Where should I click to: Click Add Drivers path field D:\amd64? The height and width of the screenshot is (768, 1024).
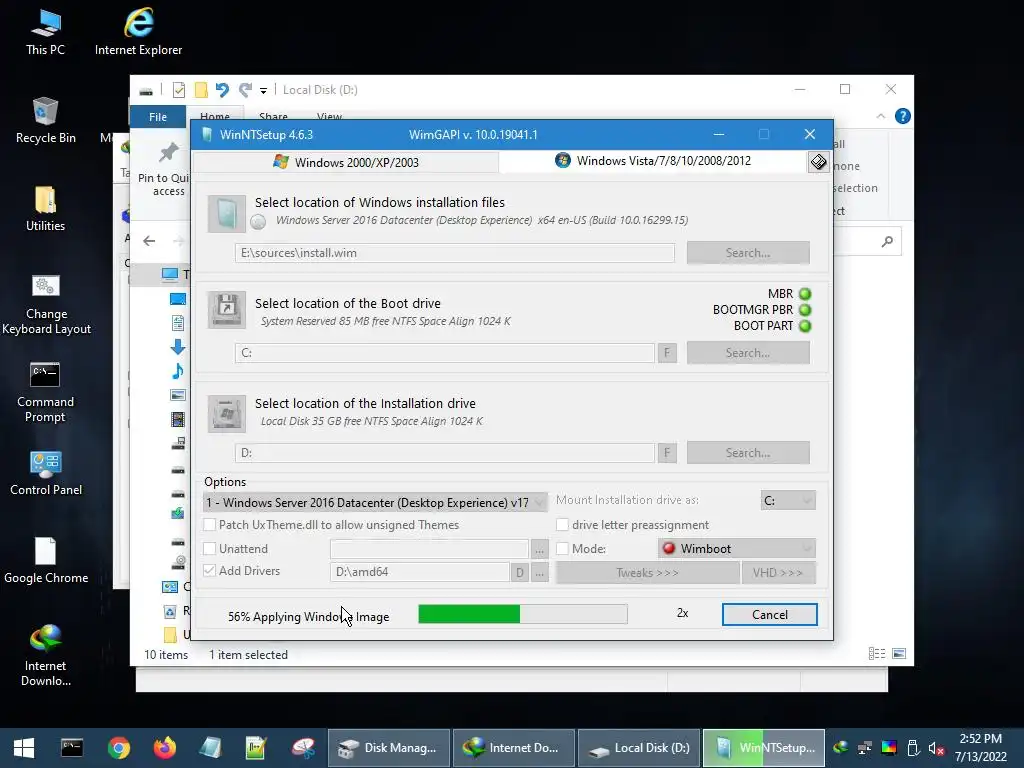419,571
